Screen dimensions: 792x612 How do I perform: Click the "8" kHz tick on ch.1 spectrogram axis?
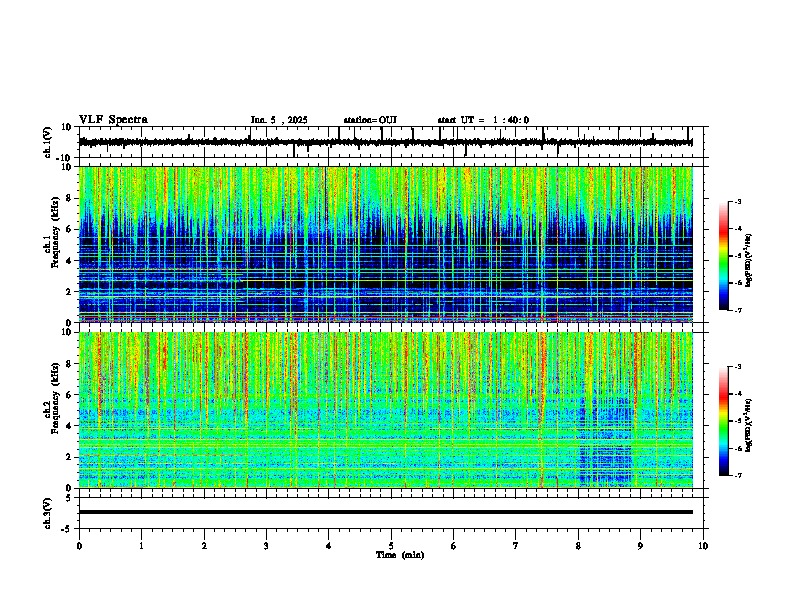tap(69, 198)
